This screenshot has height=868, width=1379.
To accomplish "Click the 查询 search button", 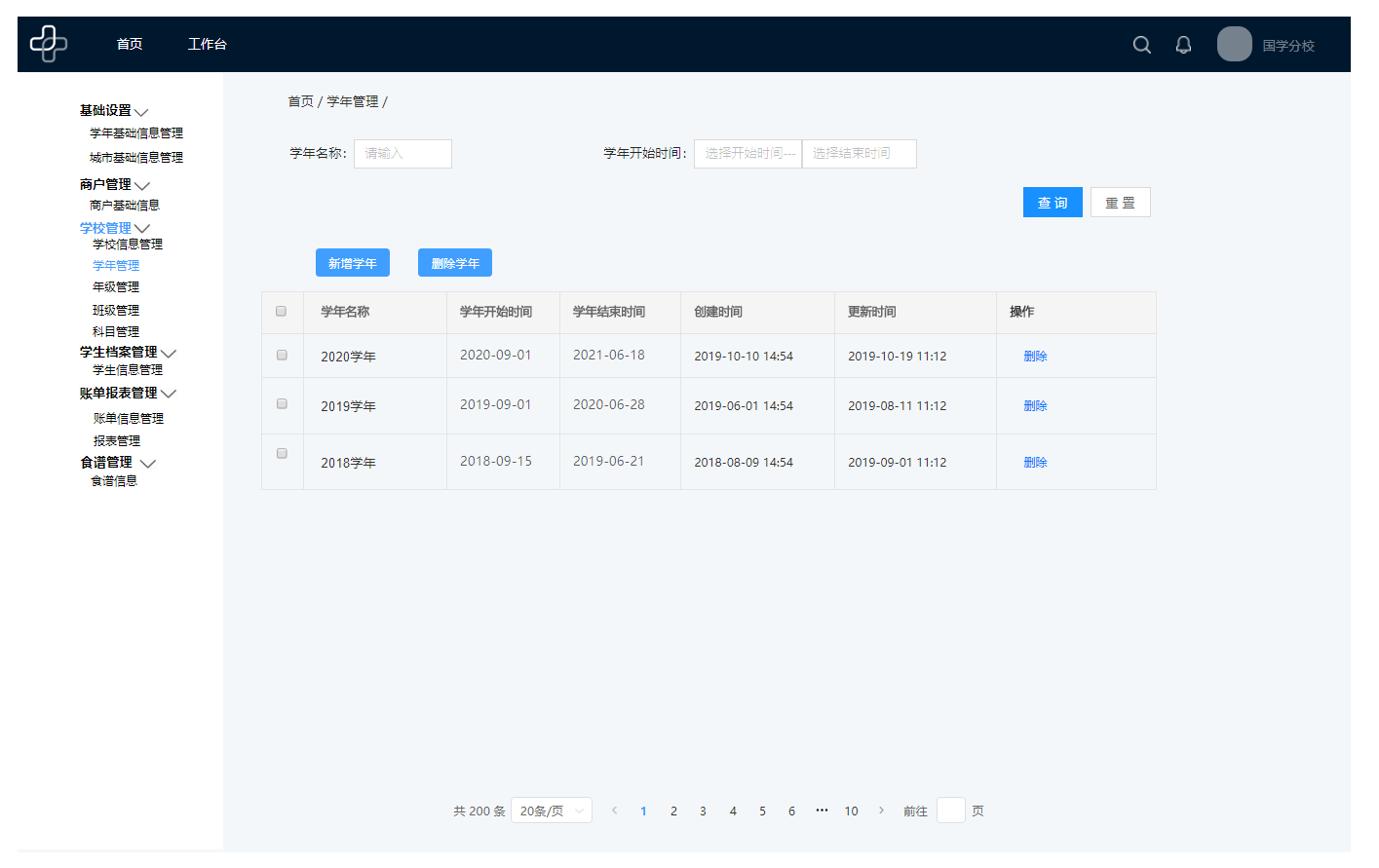I will [1053, 203].
